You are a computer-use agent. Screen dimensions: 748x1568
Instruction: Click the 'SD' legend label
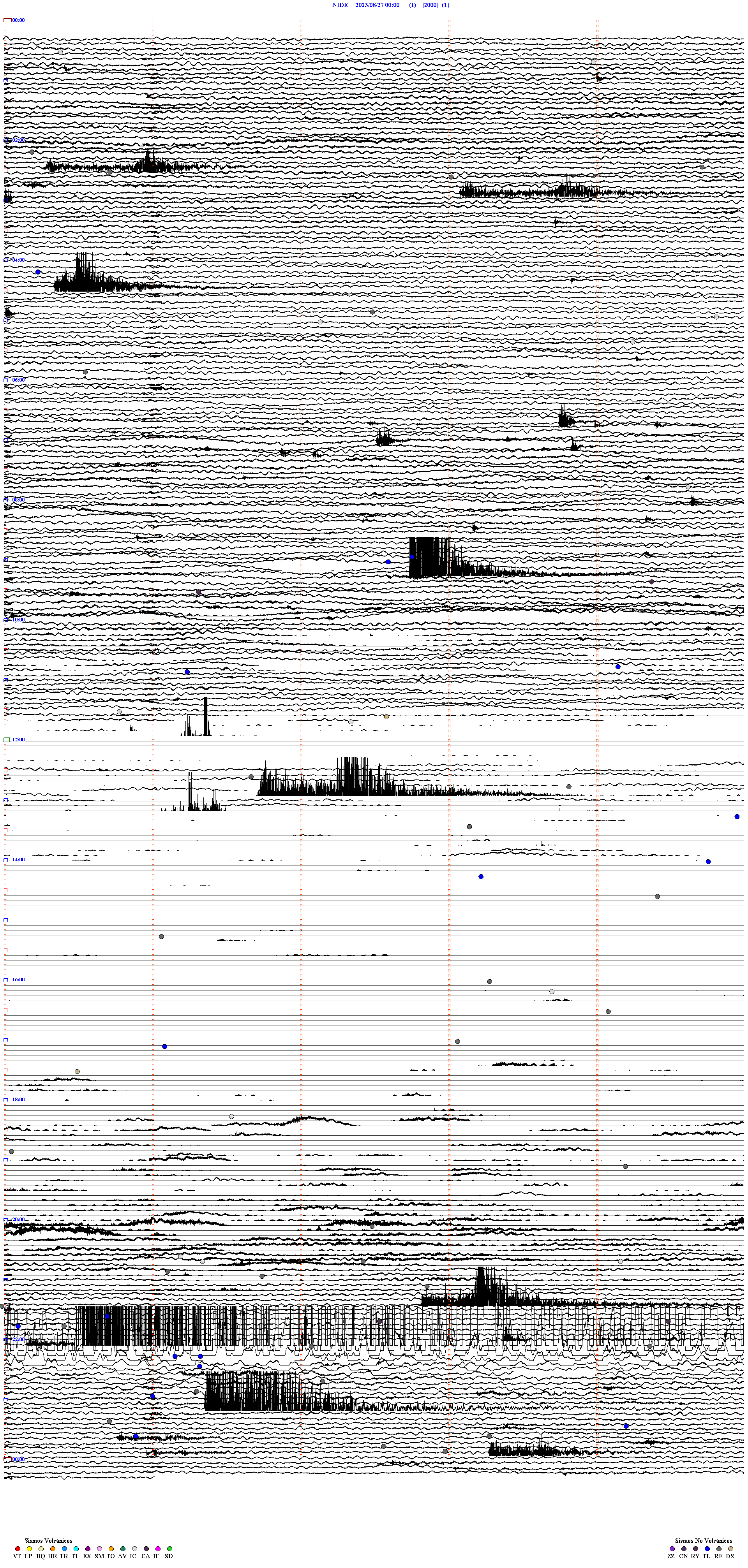click(x=169, y=1556)
